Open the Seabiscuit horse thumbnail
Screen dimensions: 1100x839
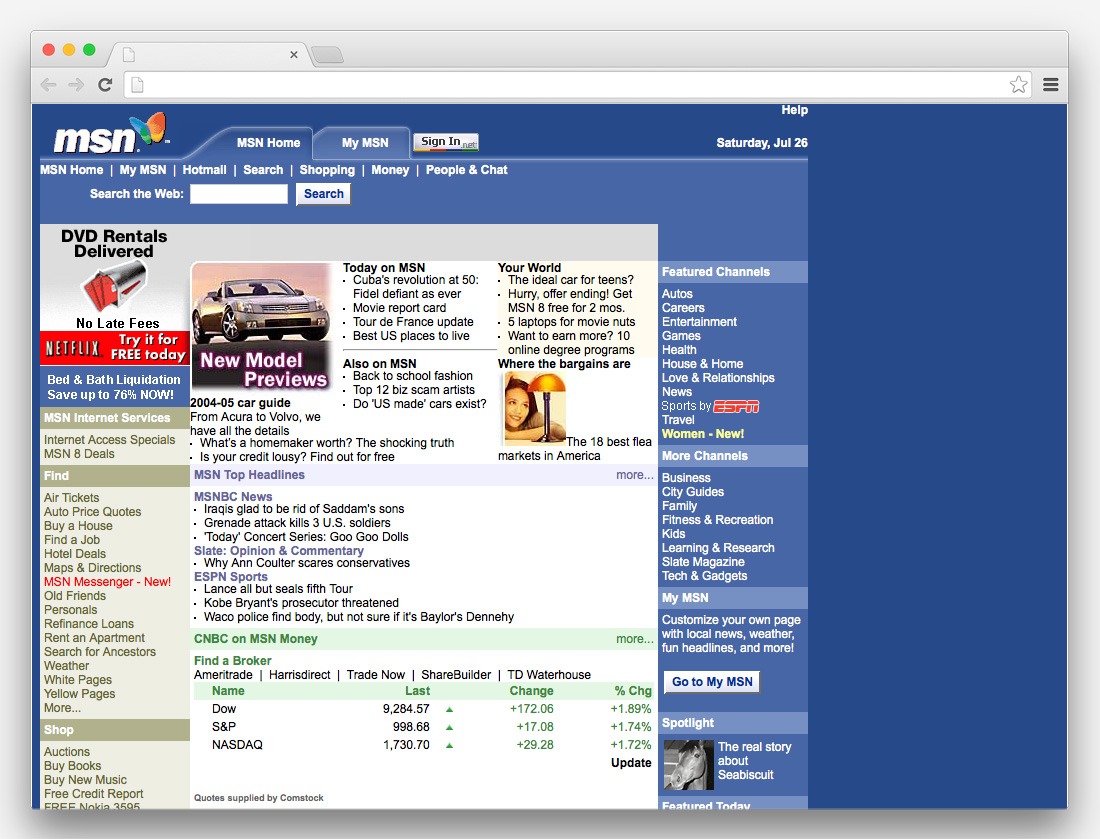pyautogui.click(x=688, y=765)
